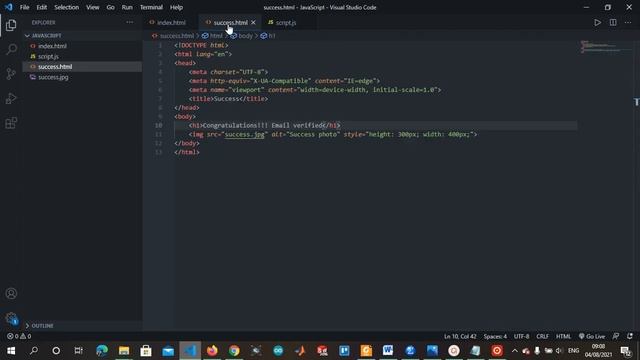640x360 pixels.
Task: Open the Accounts menu icon
Action: 11,293
